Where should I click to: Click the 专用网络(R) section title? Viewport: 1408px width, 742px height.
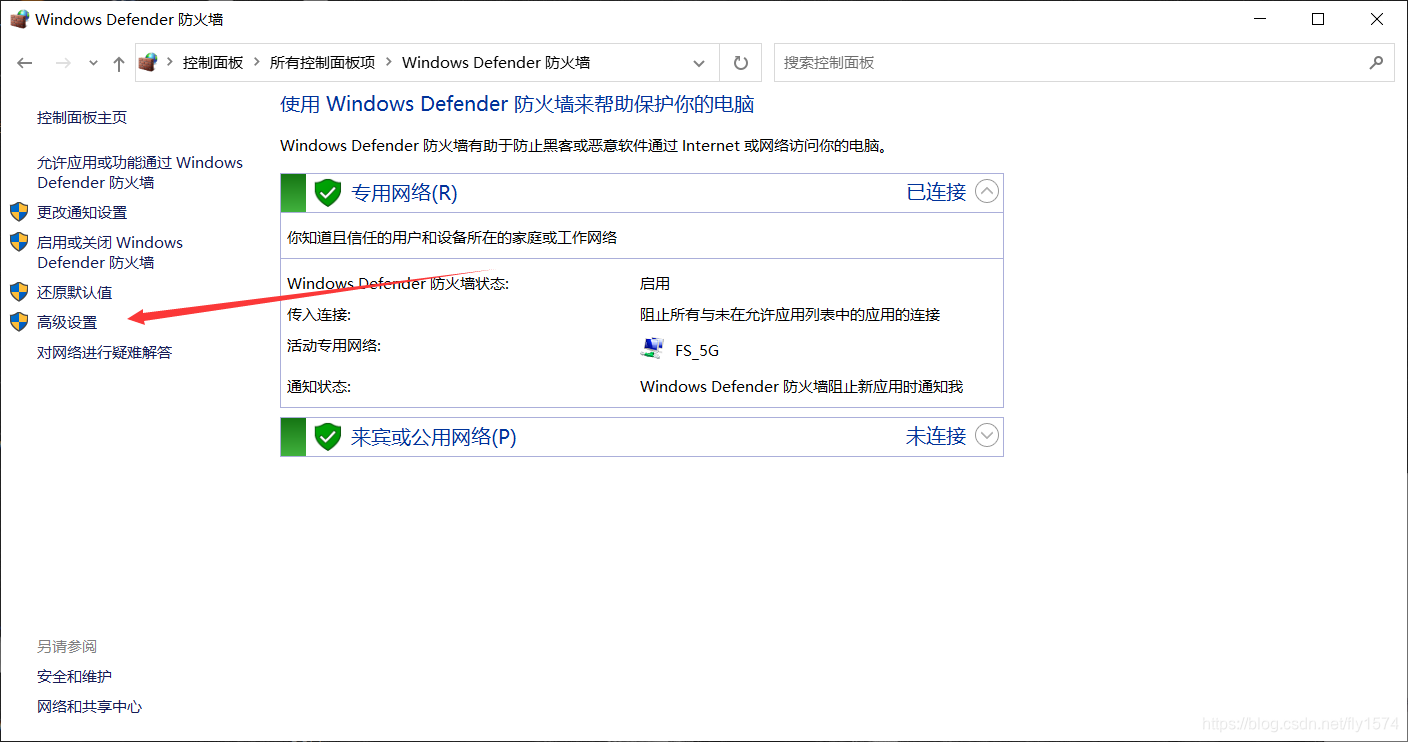pos(404,193)
